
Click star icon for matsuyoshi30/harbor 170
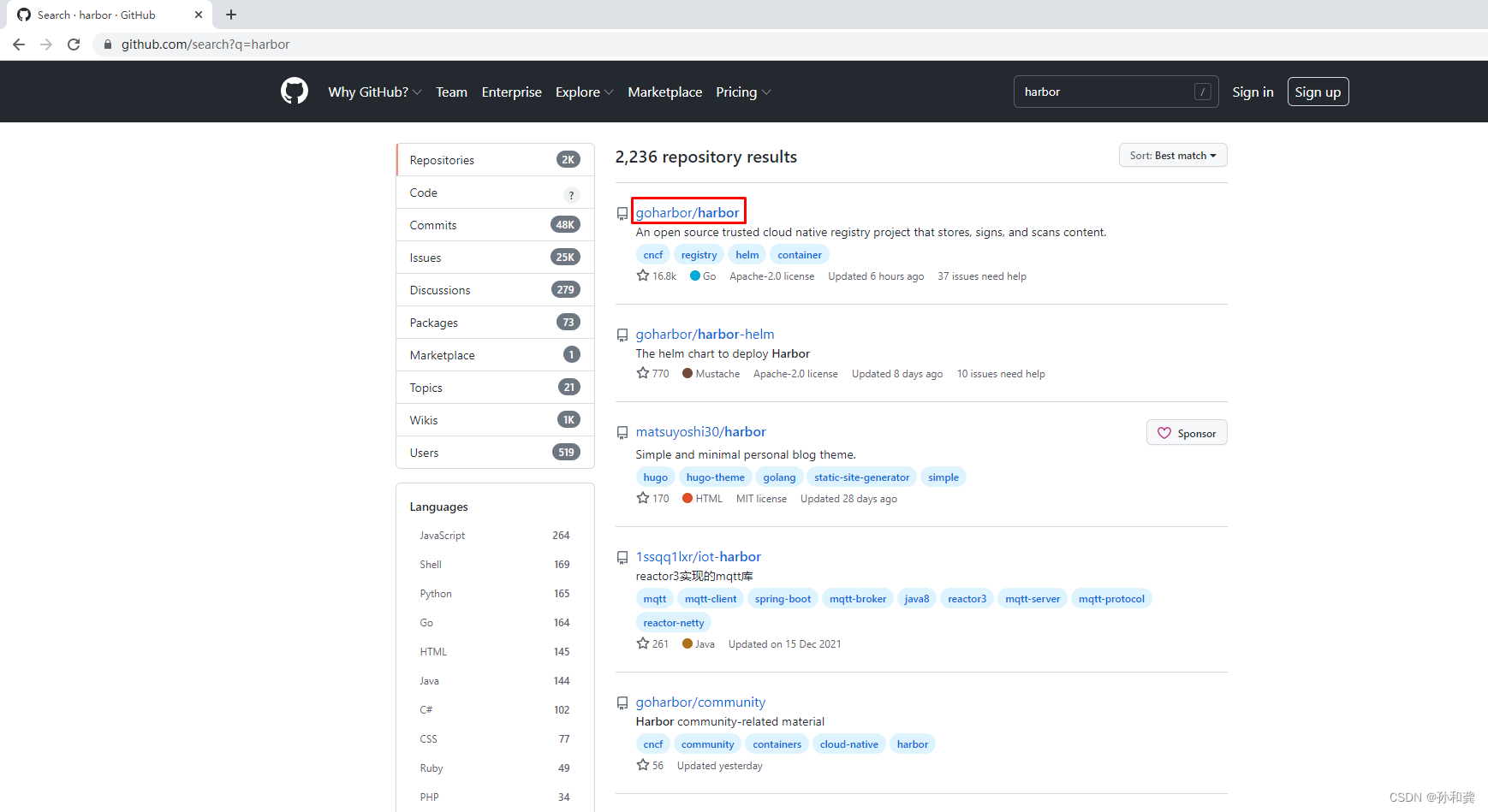643,498
